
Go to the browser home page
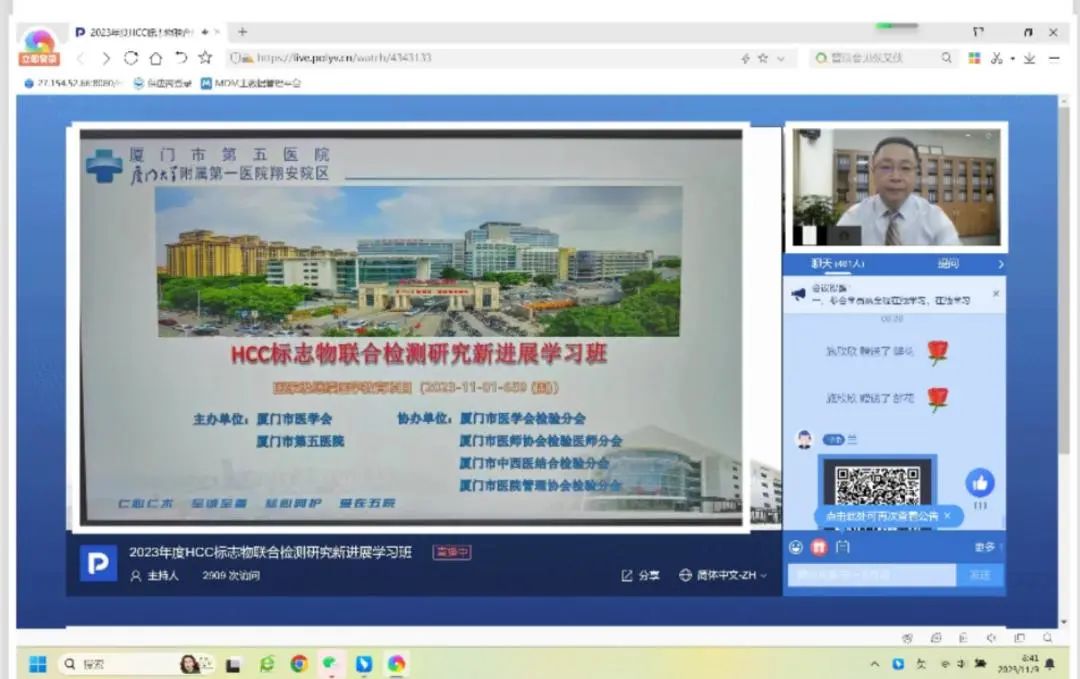point(155,58)
